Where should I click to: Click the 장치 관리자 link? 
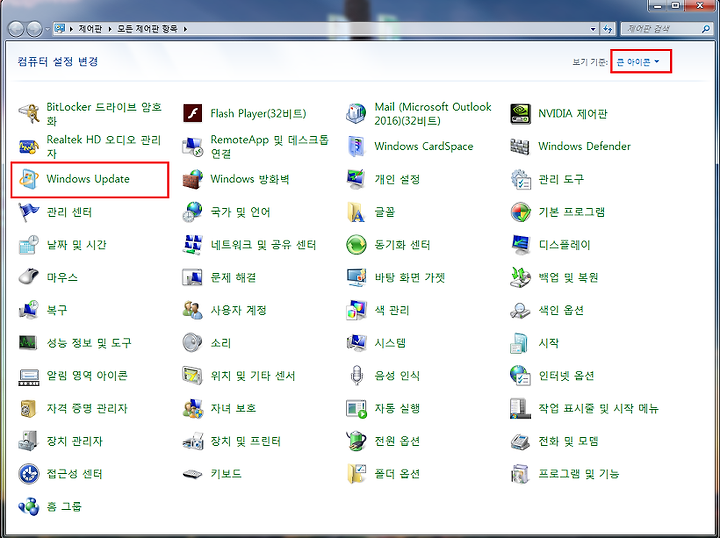click(74, 441)
